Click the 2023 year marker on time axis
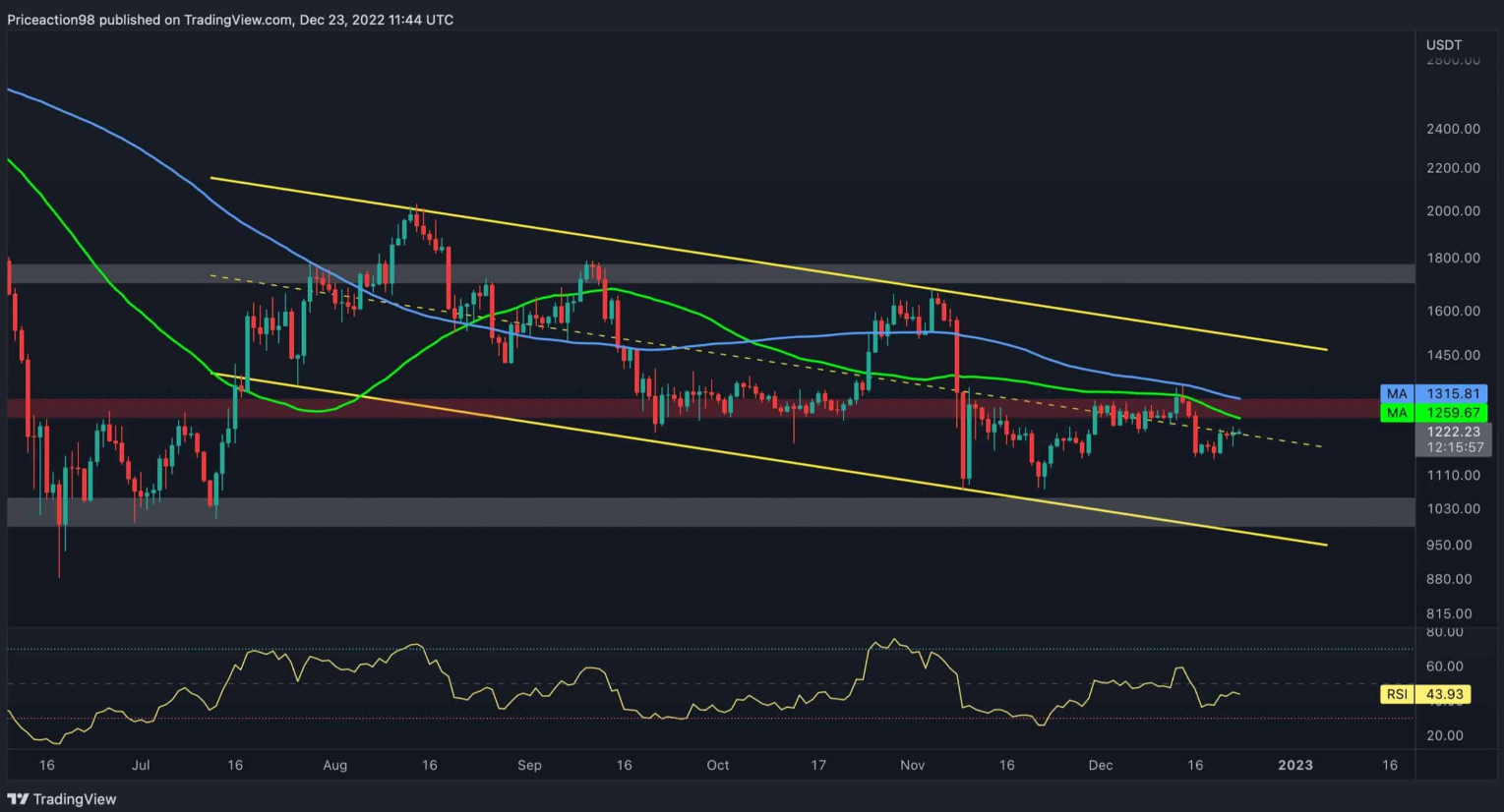 [x=1295, y=765]
